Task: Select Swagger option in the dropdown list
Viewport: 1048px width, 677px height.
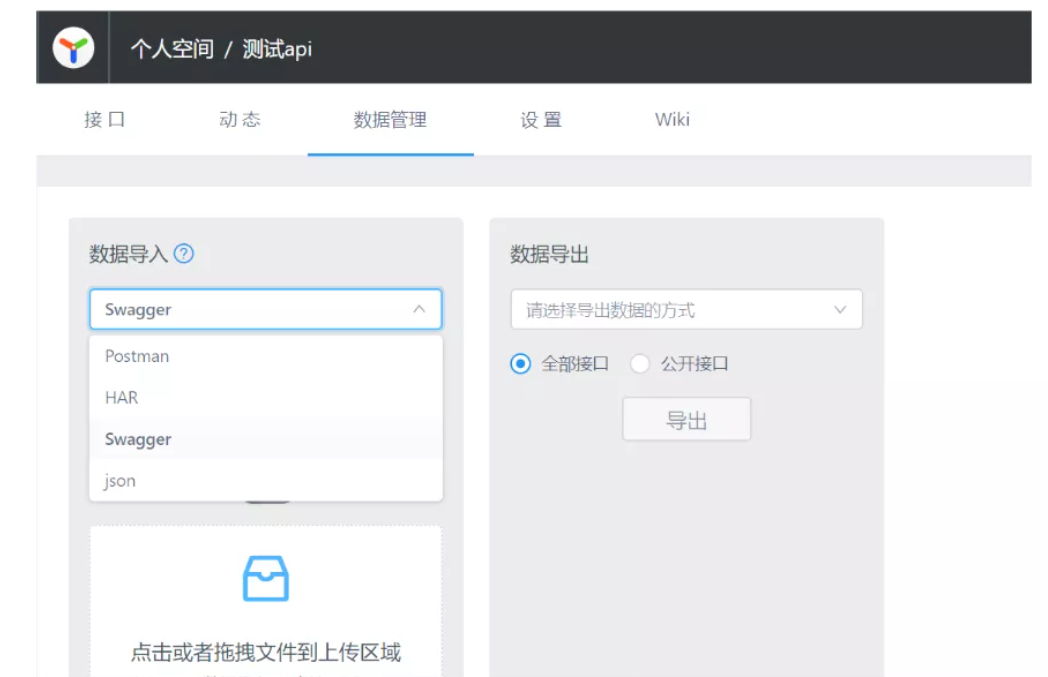Action: coord(138,440)
